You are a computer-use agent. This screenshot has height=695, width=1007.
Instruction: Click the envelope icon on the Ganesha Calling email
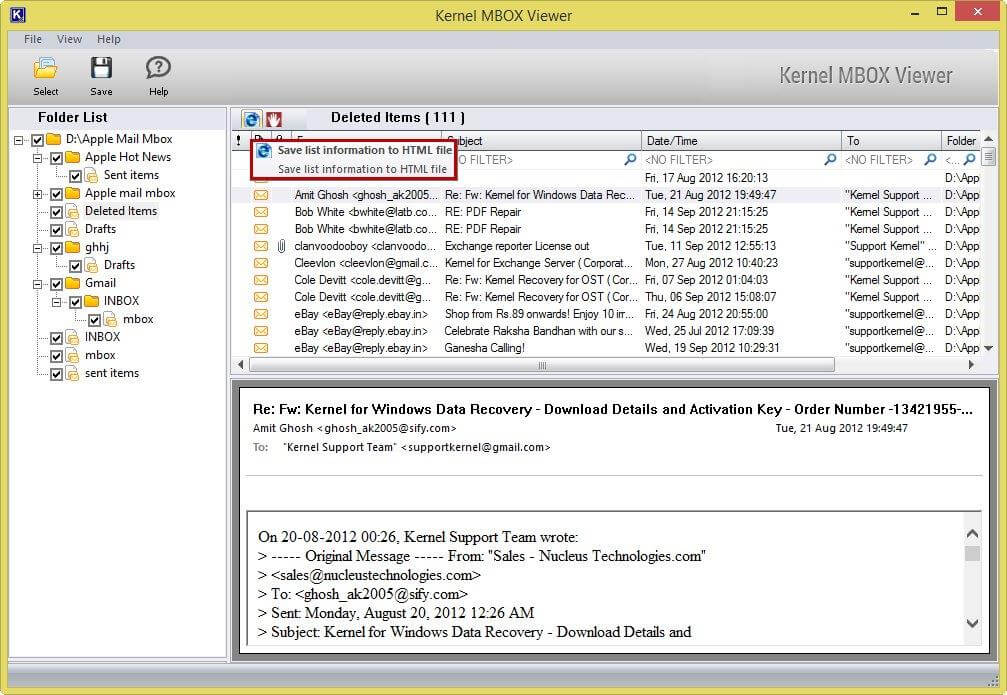(261, 348)
